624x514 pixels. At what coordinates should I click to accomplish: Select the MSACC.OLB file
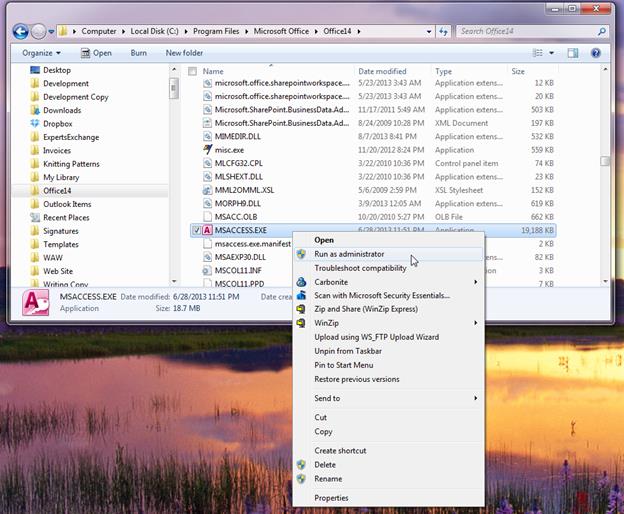236,217
